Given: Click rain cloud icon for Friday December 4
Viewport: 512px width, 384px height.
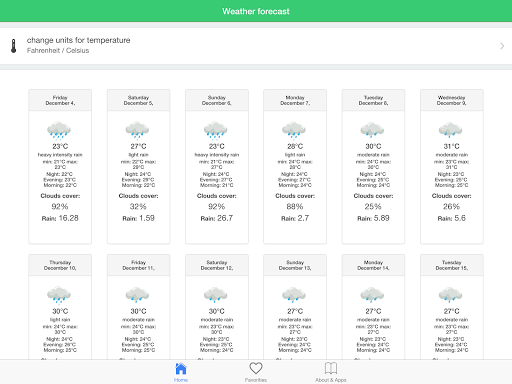Looking at the screenshot, I should (59, 130).
